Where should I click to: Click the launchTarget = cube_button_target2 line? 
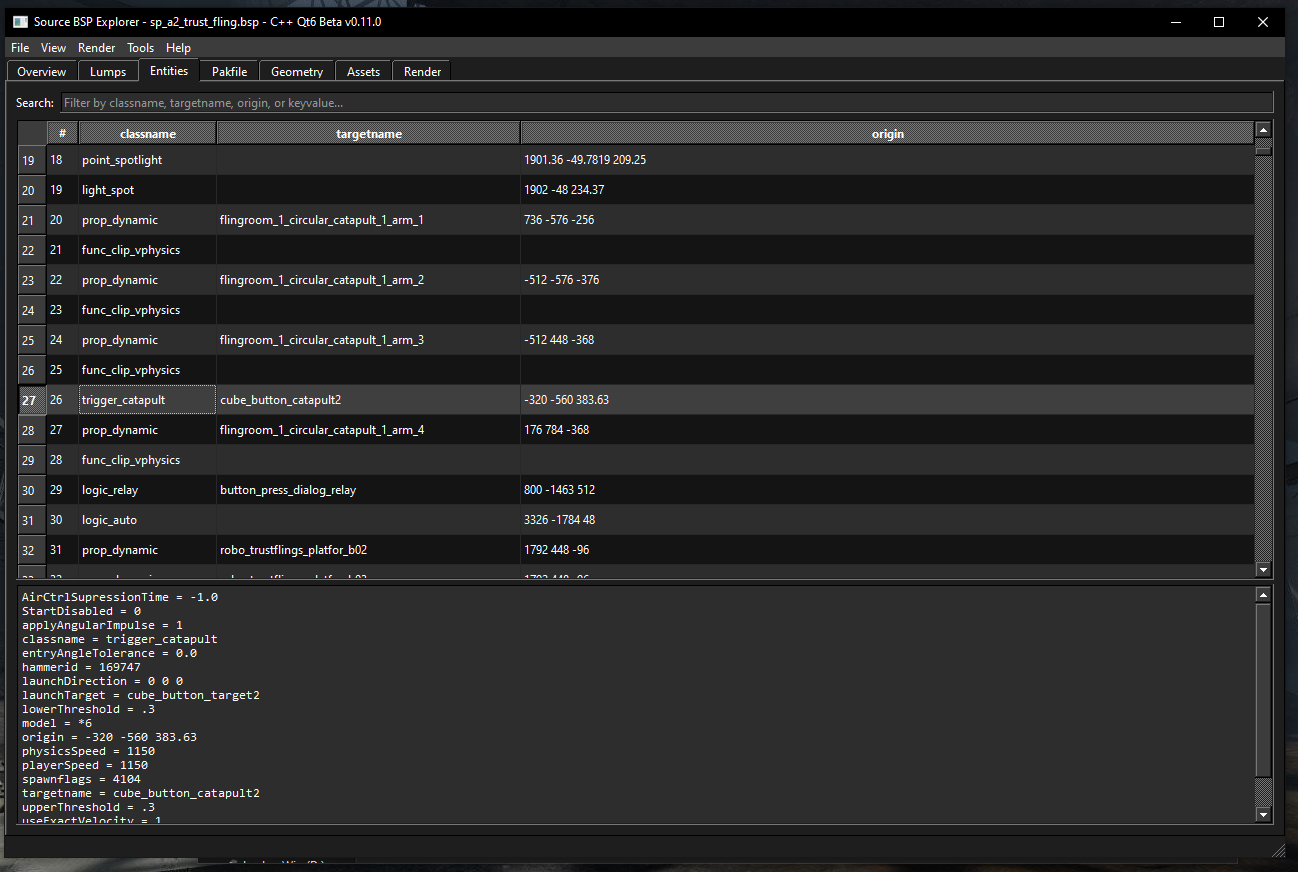point(141,695)
